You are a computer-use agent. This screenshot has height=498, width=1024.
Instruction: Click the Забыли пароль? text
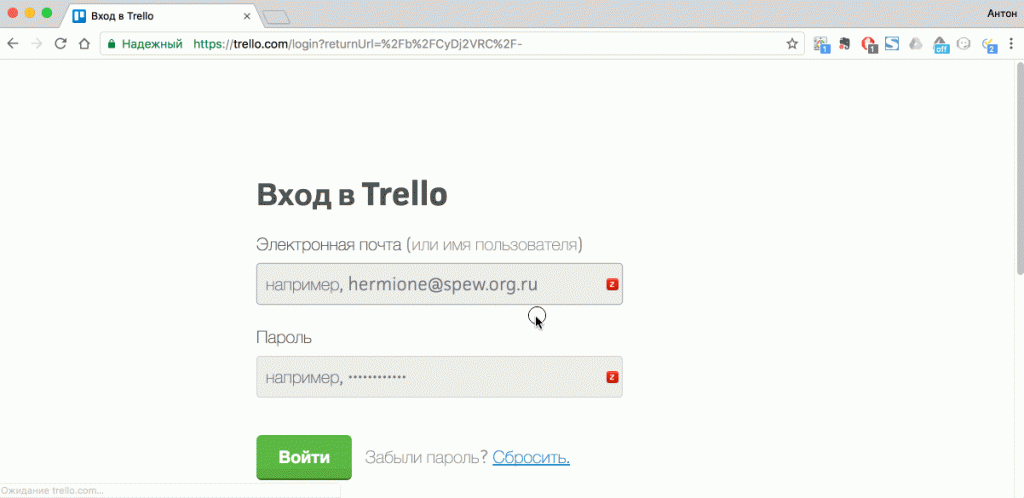coord(426,458)
